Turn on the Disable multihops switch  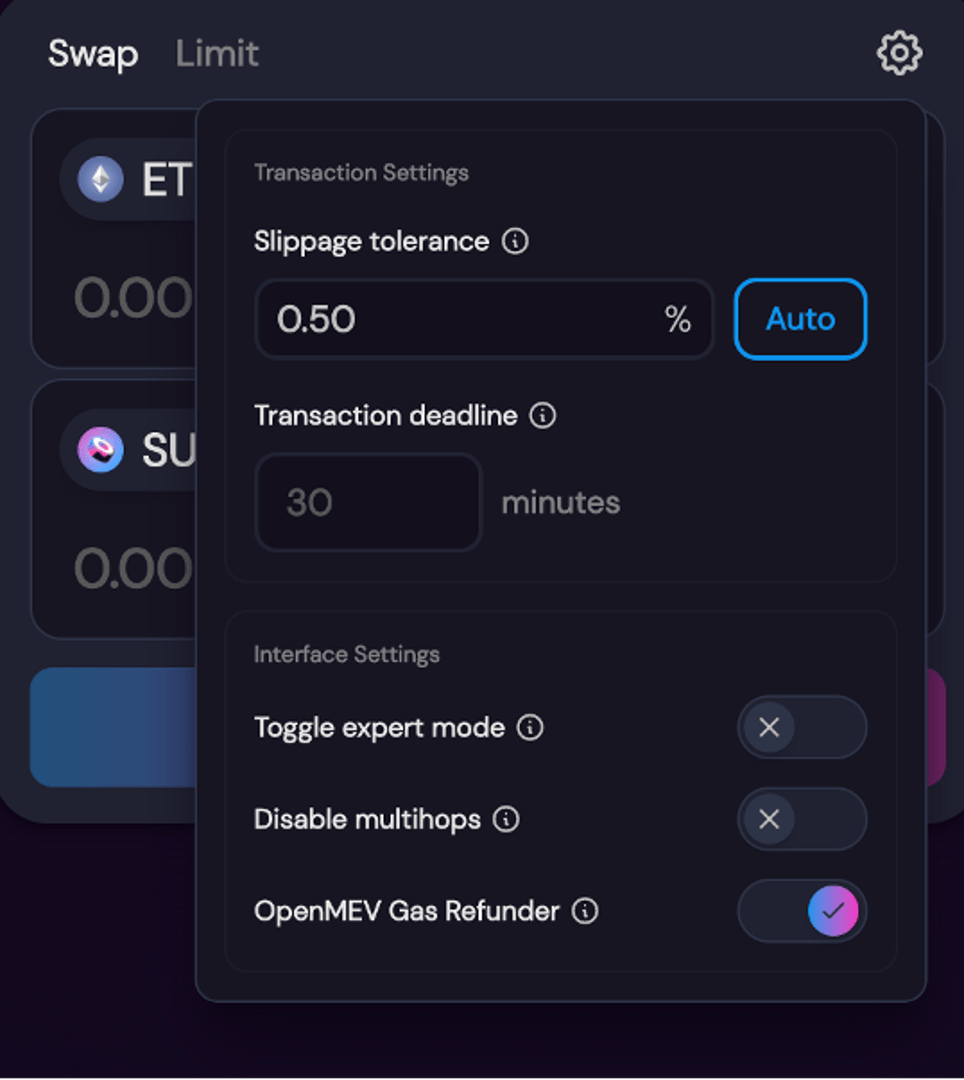coord(801,819)
